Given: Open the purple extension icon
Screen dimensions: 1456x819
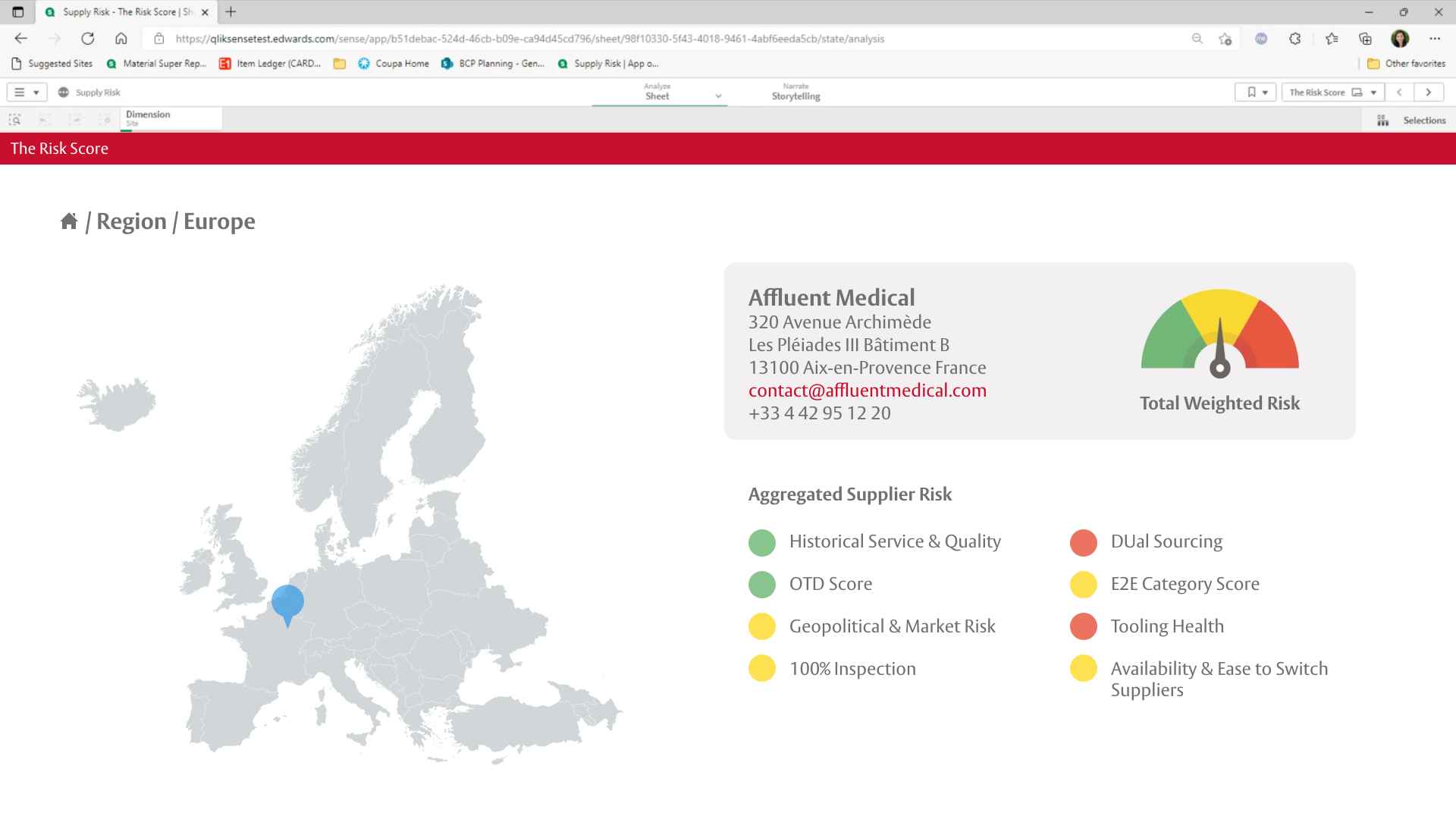Looking at the screenshot, I should [x=1261, y=39].
